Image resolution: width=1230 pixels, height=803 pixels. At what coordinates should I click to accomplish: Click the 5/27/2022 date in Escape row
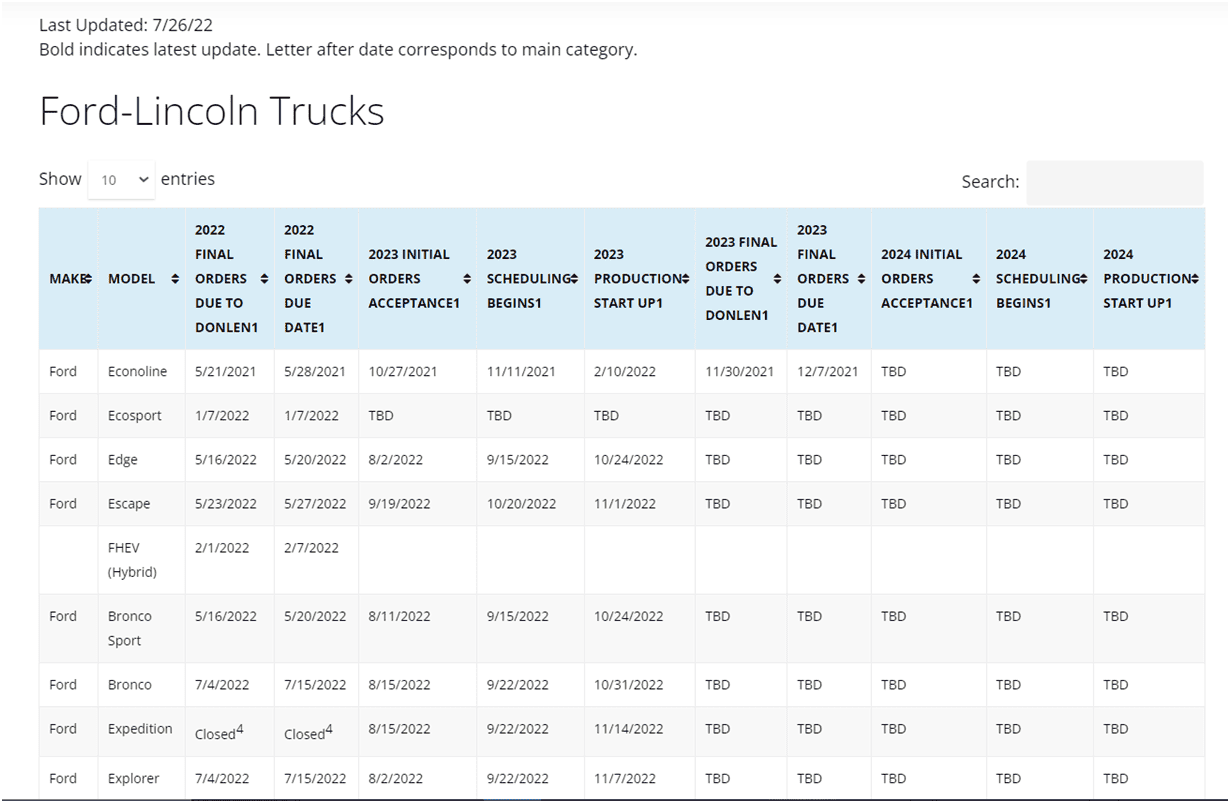(315, 504)
